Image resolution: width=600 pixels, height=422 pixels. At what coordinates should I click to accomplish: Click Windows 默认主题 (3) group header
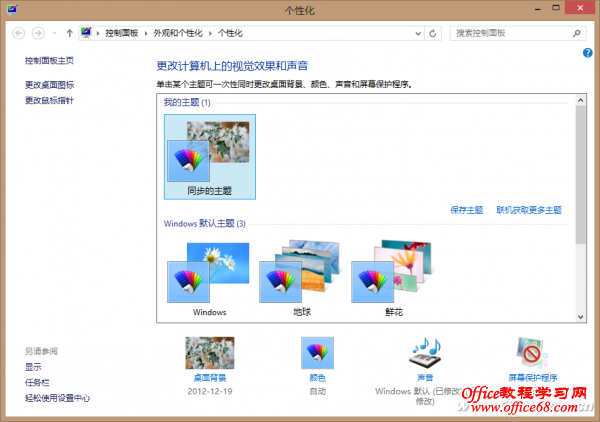click(x=205, y=223)
